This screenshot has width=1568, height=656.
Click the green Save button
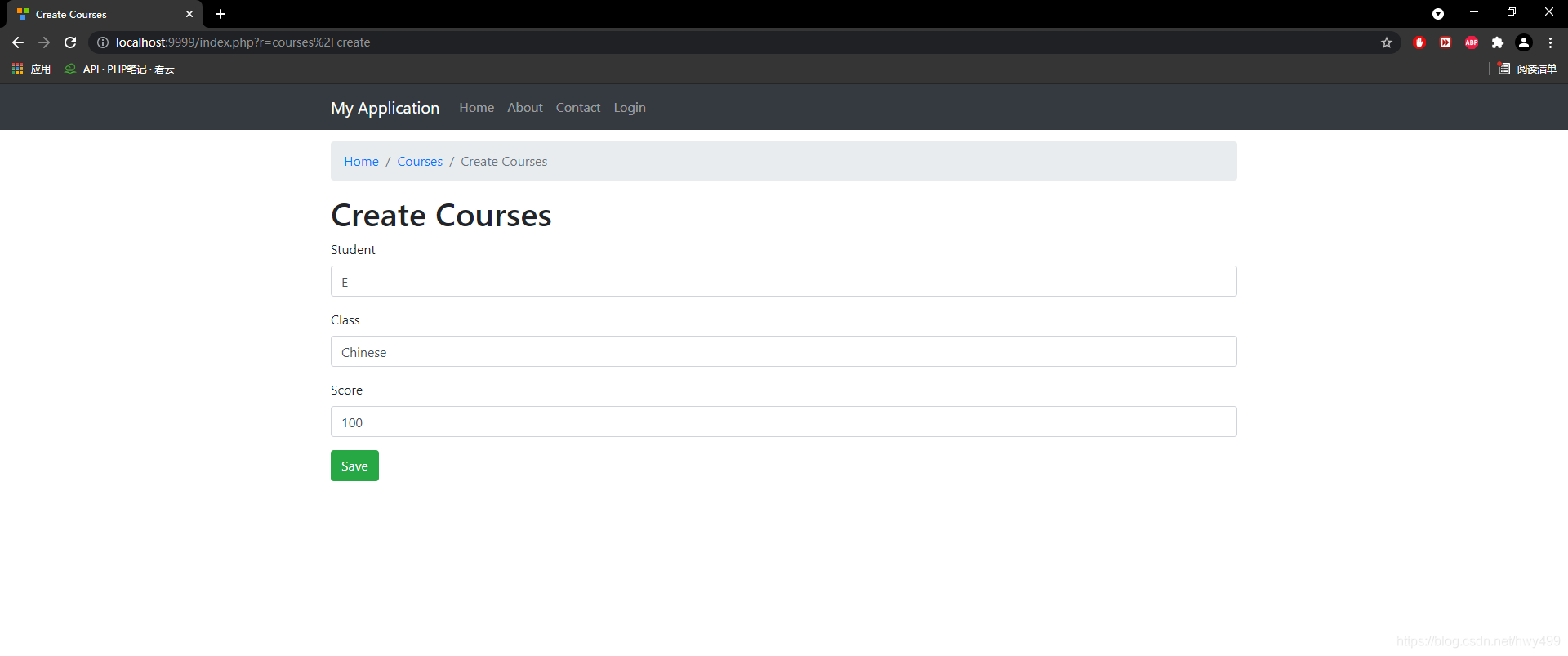point(354,466)
